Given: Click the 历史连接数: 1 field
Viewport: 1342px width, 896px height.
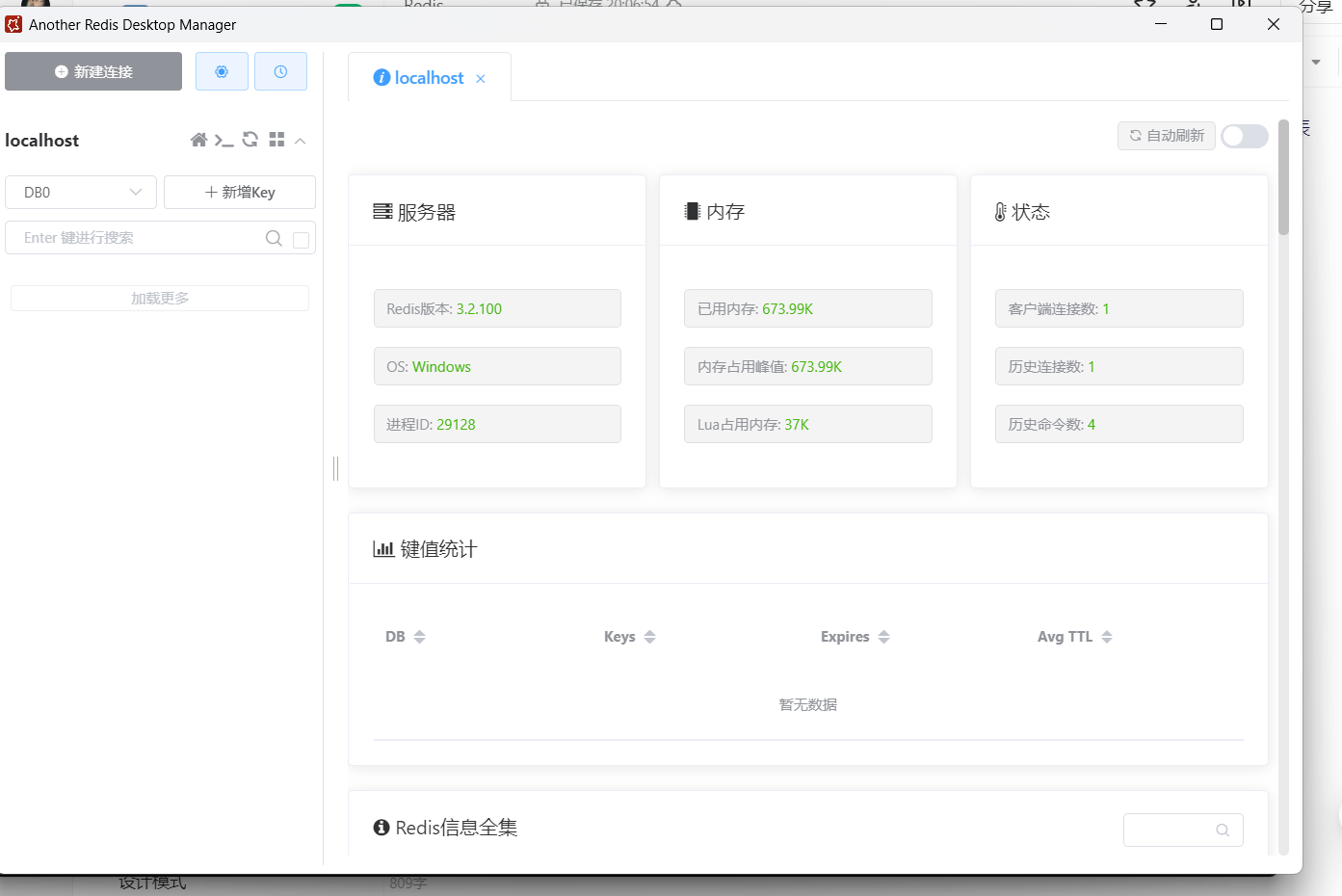Looking at the screenshot, I should coord(1119,366).
